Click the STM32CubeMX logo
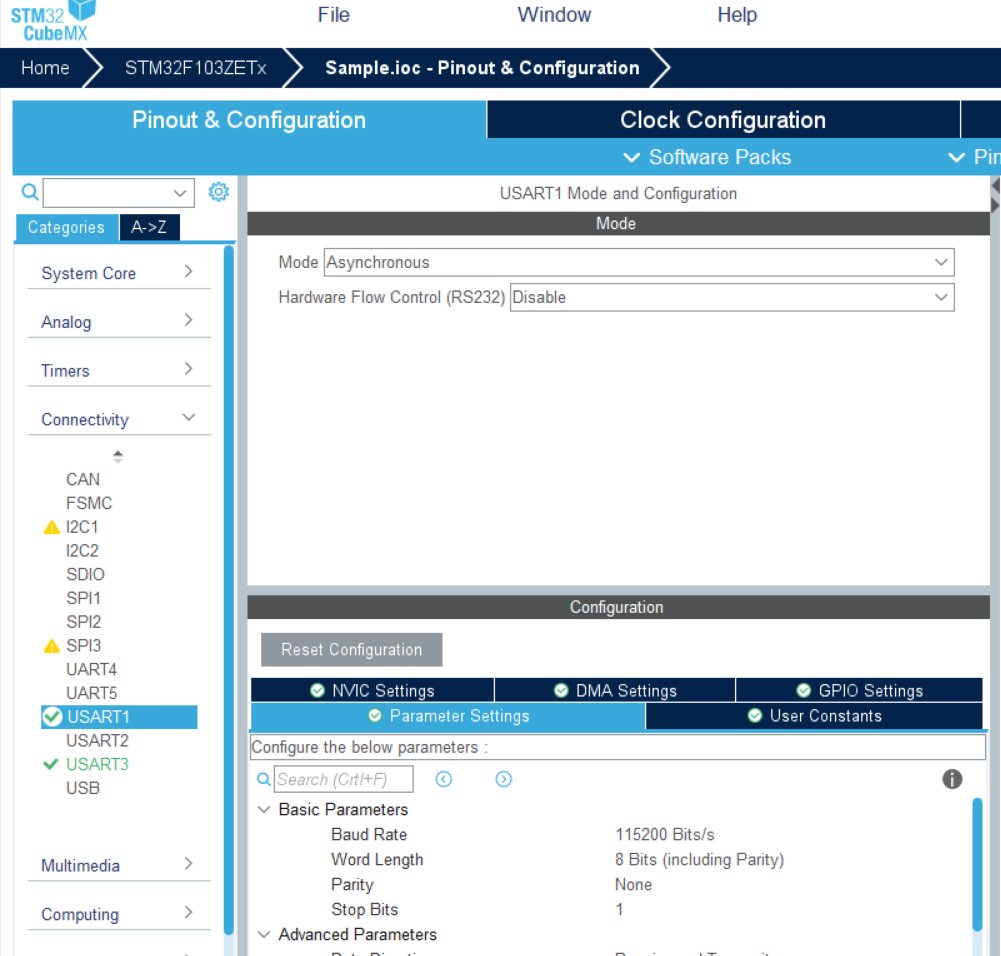1001x956 pixels. point(53,21)
